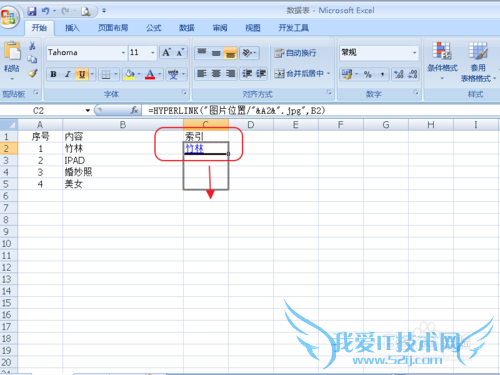
Task: Click the Select All corner button
Action: (9, 125)
